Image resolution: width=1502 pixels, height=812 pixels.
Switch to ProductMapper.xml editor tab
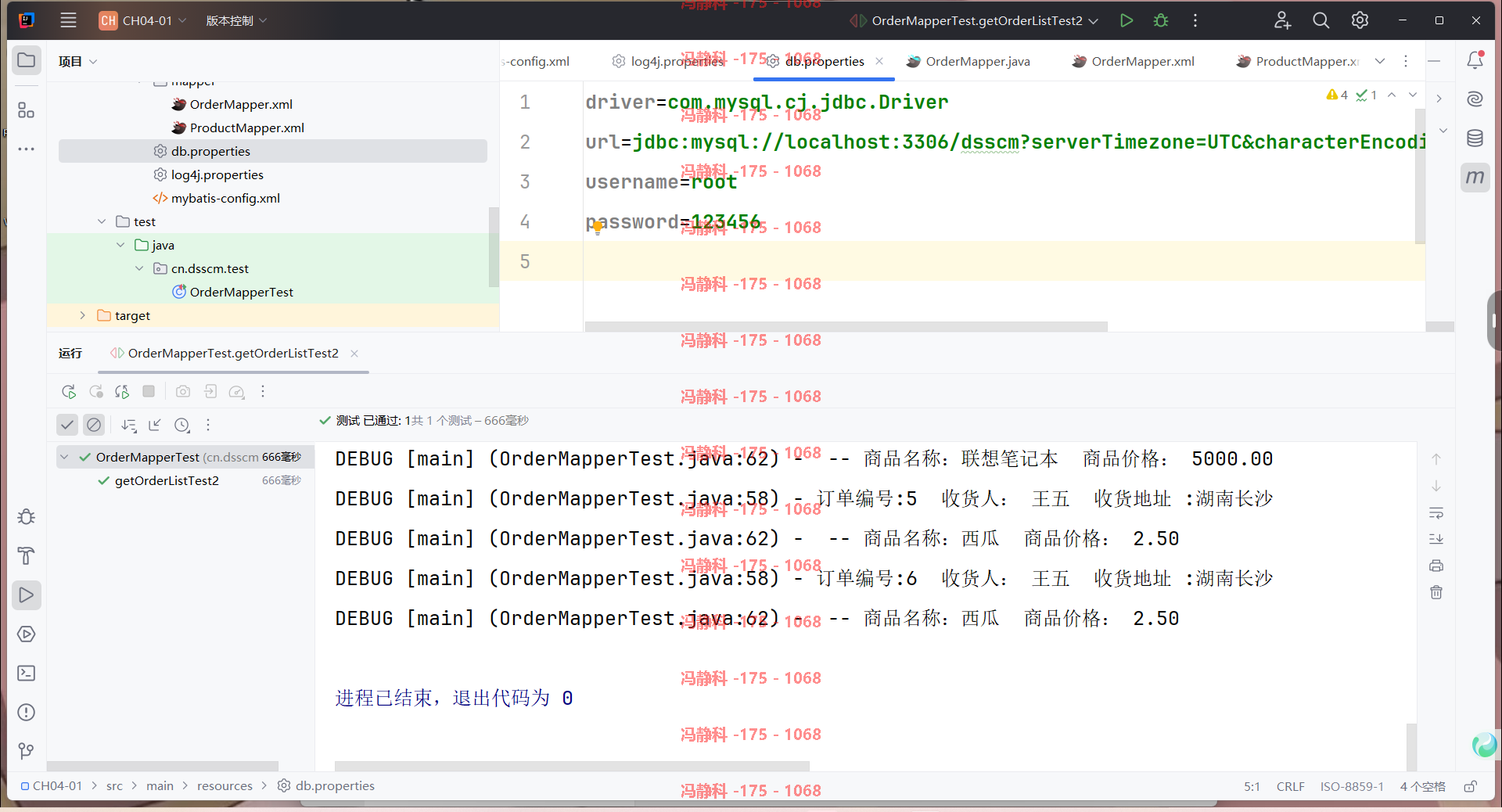point(1298,61)
